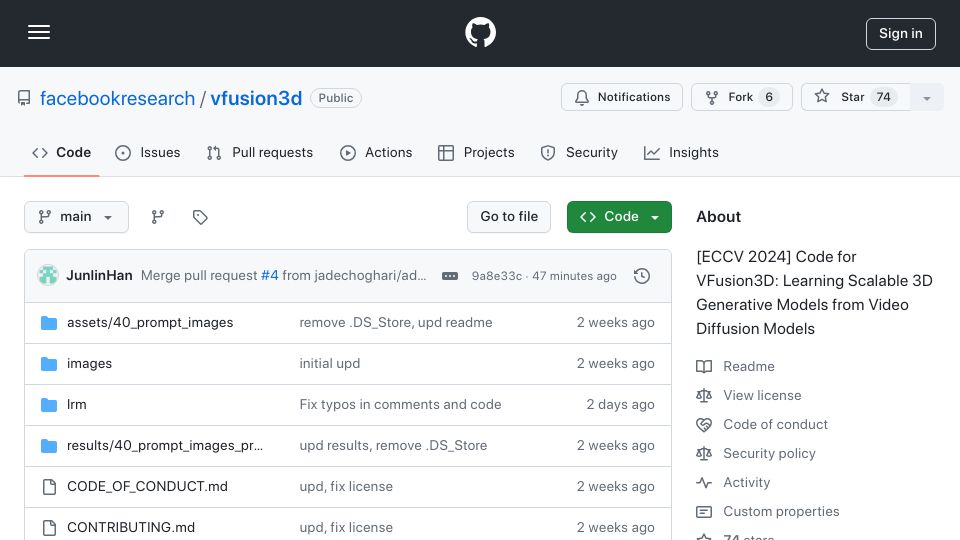Image resolution: width=960 pixels, height=540 pixels.
Task: Open the assets/40_prompt_images folder
Action: 150,323
